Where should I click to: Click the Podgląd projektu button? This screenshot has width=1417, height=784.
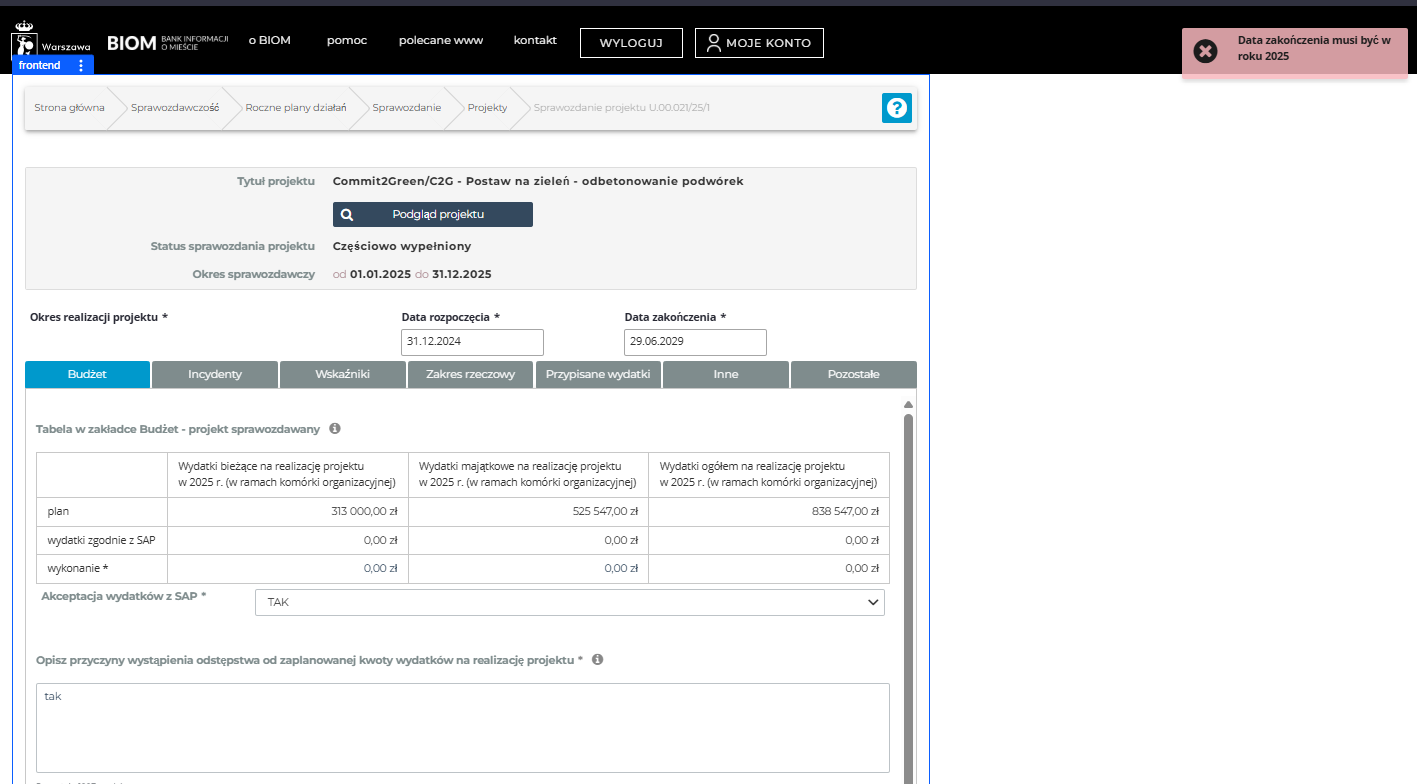[x=432, y=214]
